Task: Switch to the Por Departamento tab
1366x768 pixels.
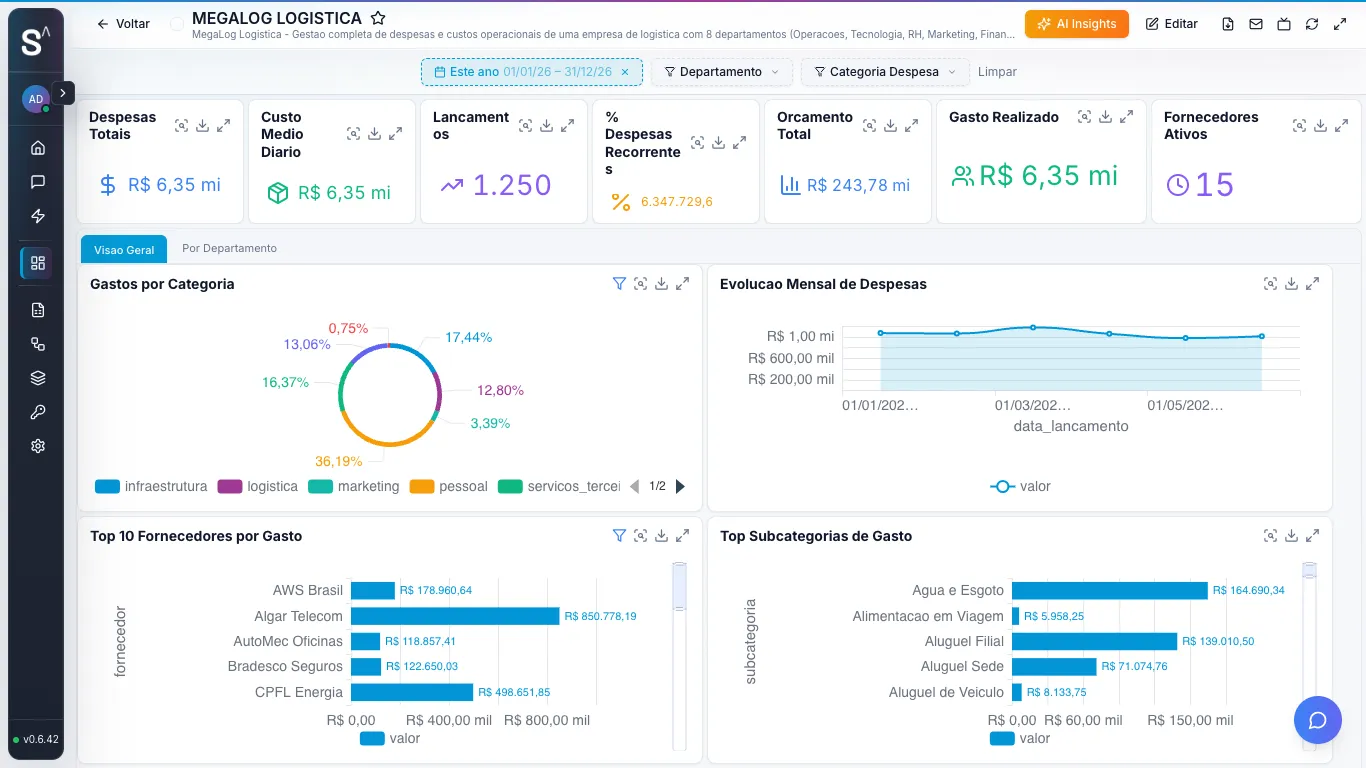Action: pyautogui.click(x=229, y=249)
